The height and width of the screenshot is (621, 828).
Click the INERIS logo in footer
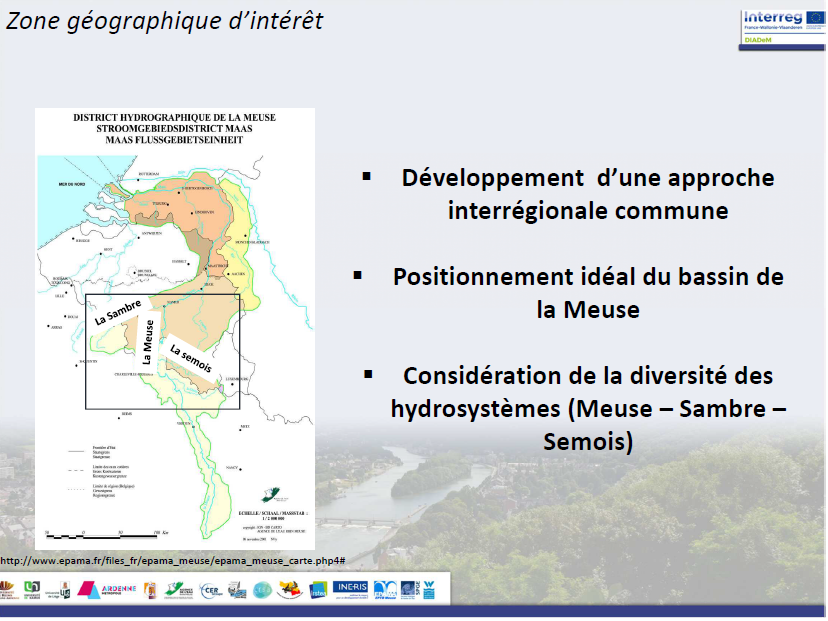coord(351,589)
